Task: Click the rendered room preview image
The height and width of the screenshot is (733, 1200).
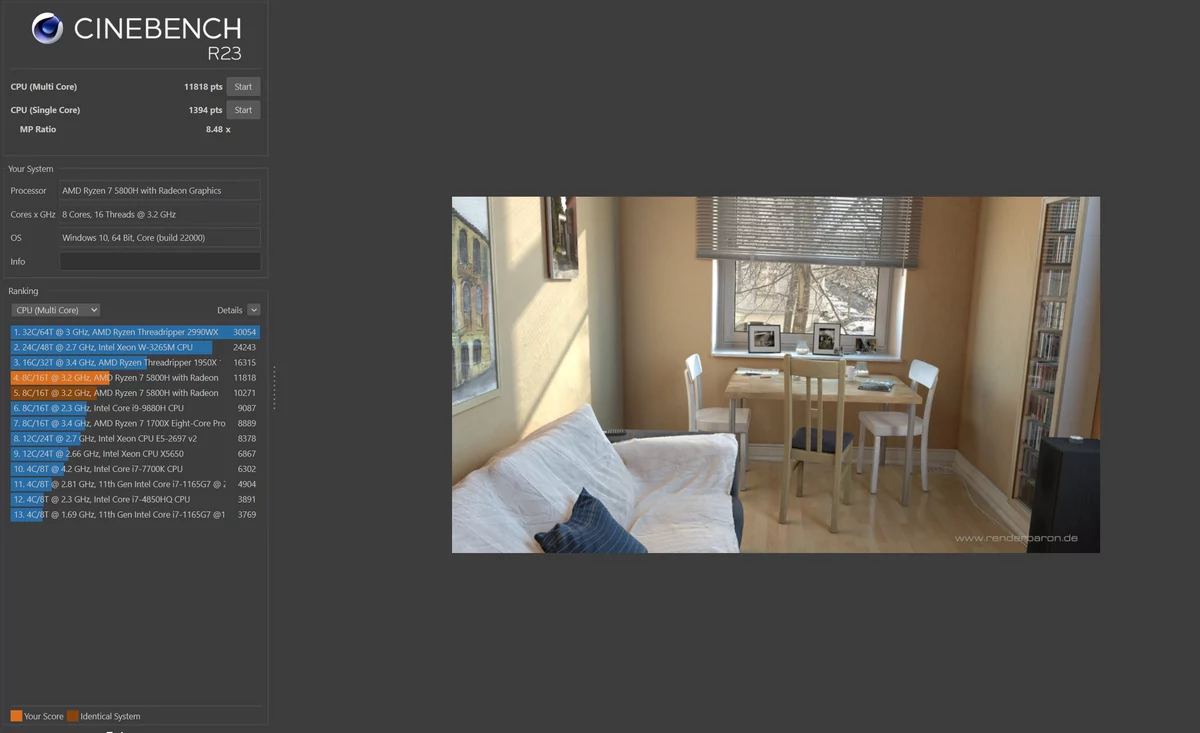Action: coord(776,374)
